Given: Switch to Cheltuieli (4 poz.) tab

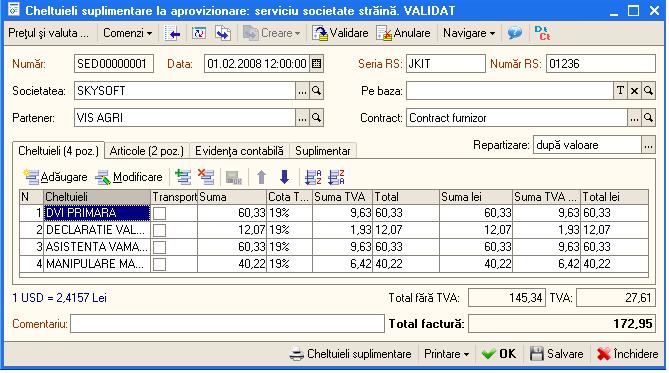Looking at the screenshot, I should click(x=58, y=151).
